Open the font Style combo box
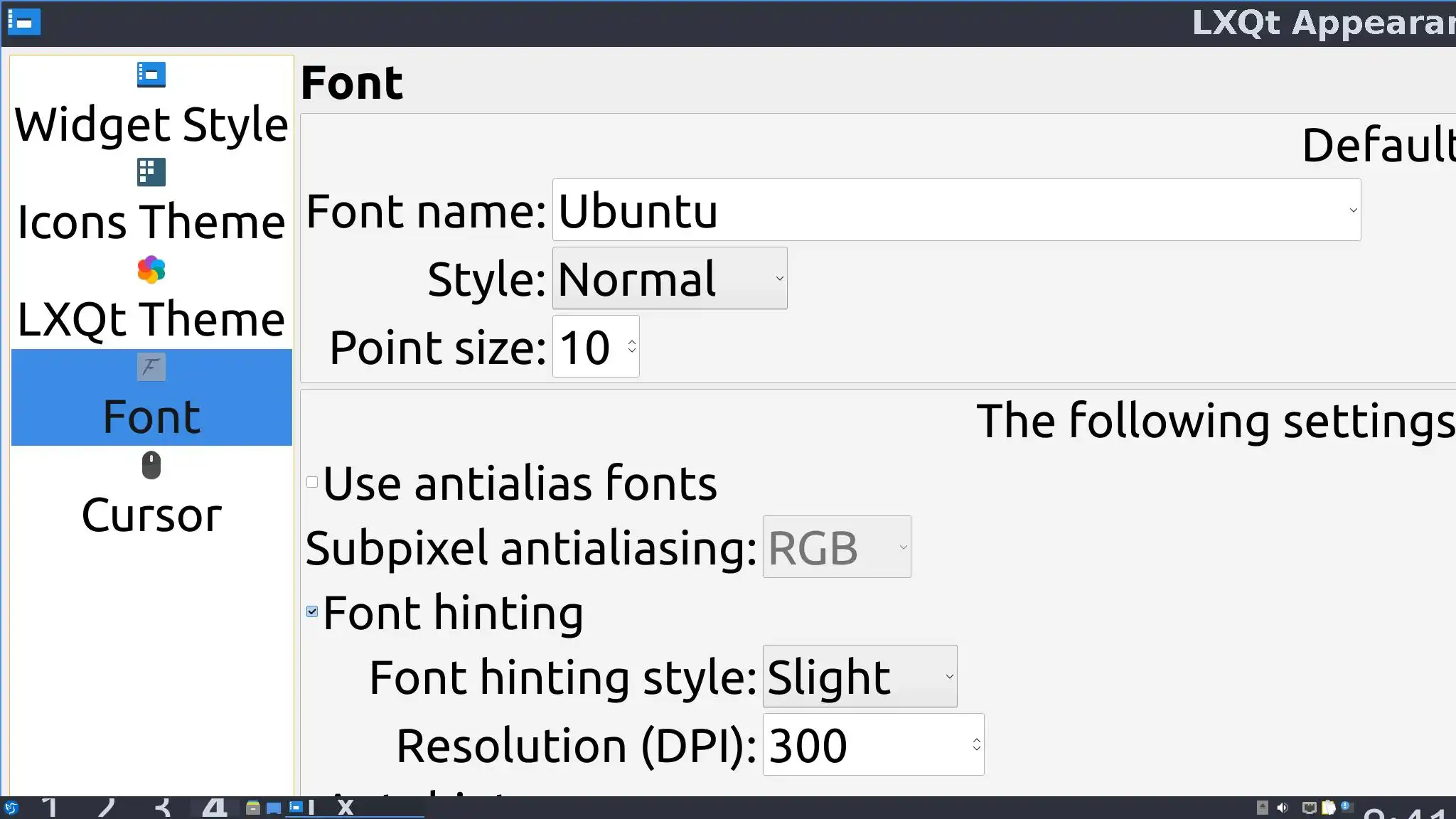The width and height of the screenshot is (1456, 819). [x=669, y=279]
